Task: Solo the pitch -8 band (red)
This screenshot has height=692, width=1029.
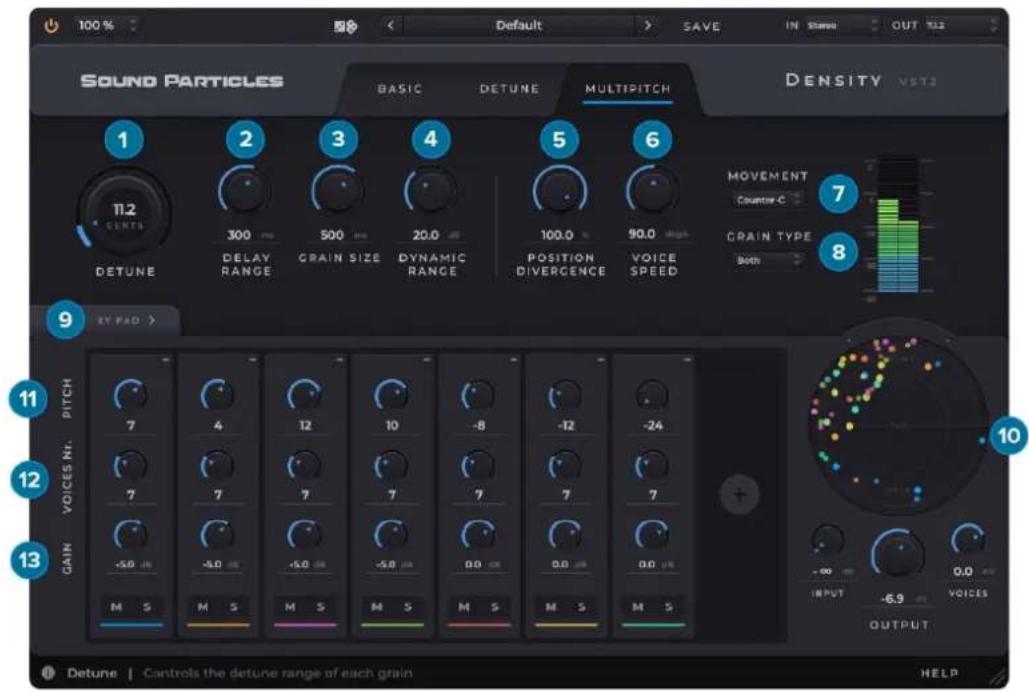Action: coord(495,607)
